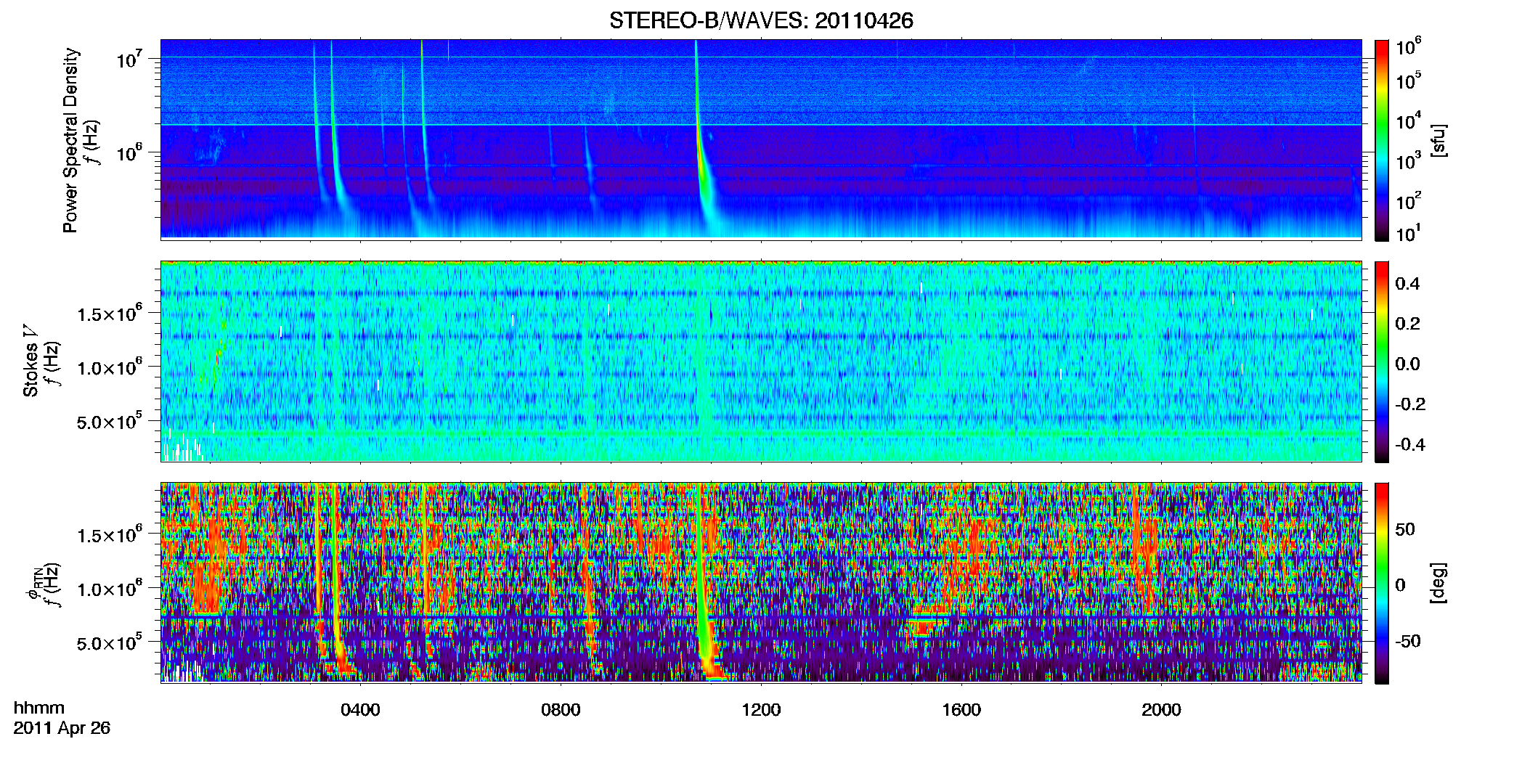
Task: Click the top panel power spectral colorbar
Action: pyautogui.click(x=1382, y=140)
